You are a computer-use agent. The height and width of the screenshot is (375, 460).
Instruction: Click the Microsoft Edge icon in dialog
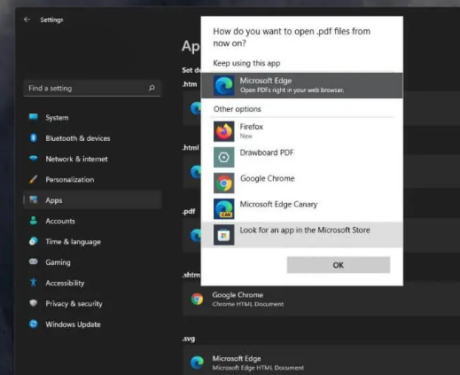tap(224, 86)
